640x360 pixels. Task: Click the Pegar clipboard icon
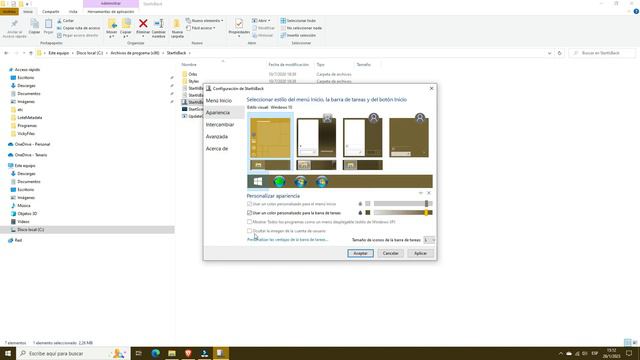tap(48, 24)
